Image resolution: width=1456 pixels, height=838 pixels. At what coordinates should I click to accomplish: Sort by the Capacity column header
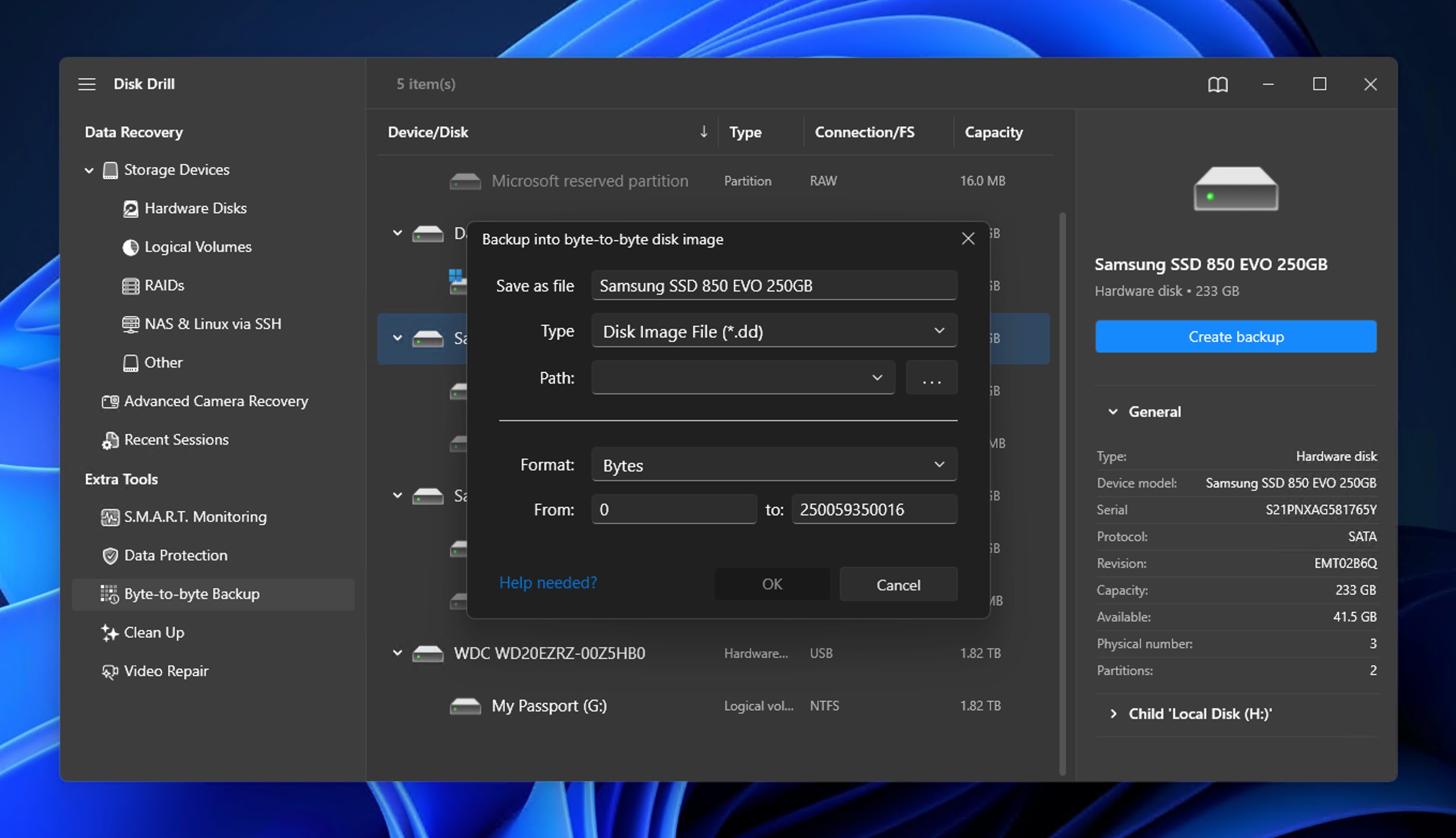pos(993,132)
